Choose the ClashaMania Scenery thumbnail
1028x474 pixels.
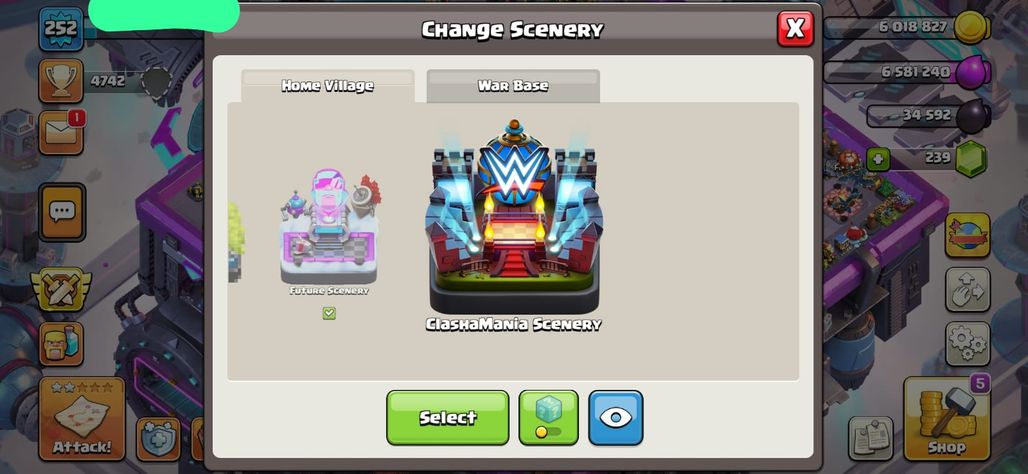tap(513, 225)
